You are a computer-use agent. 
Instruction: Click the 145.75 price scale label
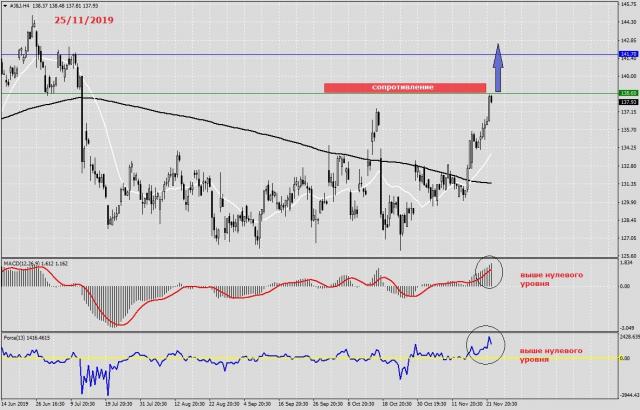click(x=628, y=4)
